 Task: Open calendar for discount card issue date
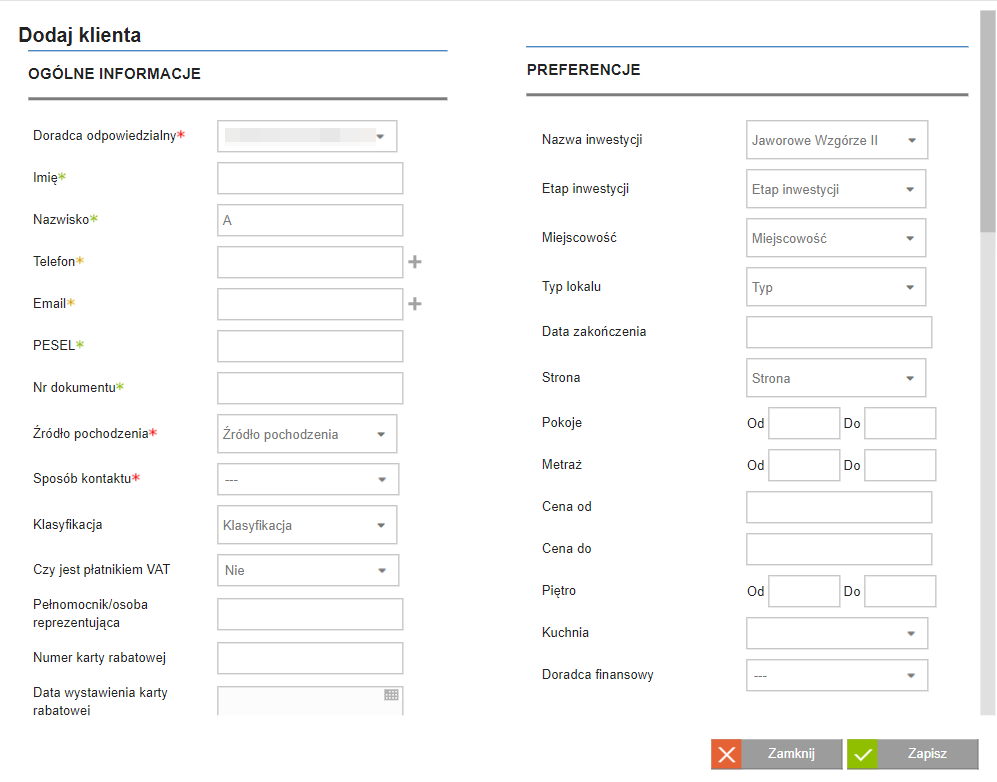[392, 695]
